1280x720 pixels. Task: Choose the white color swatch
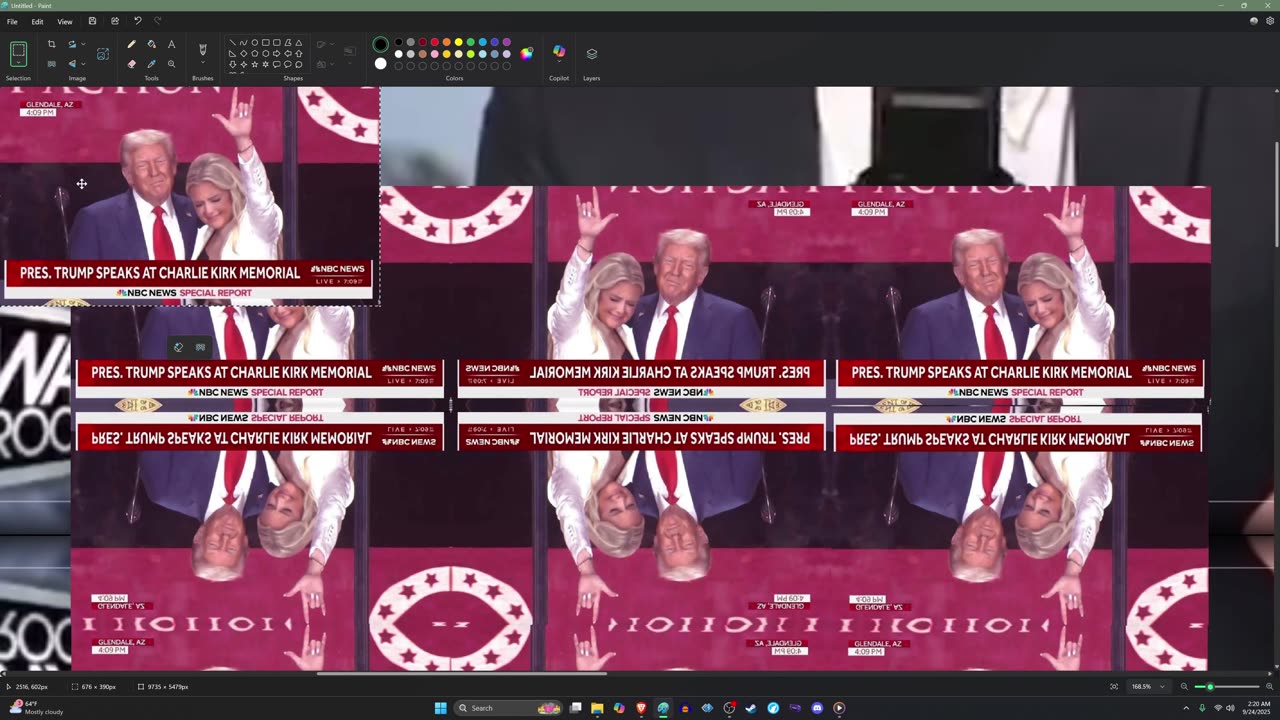(x=398, y=54)
